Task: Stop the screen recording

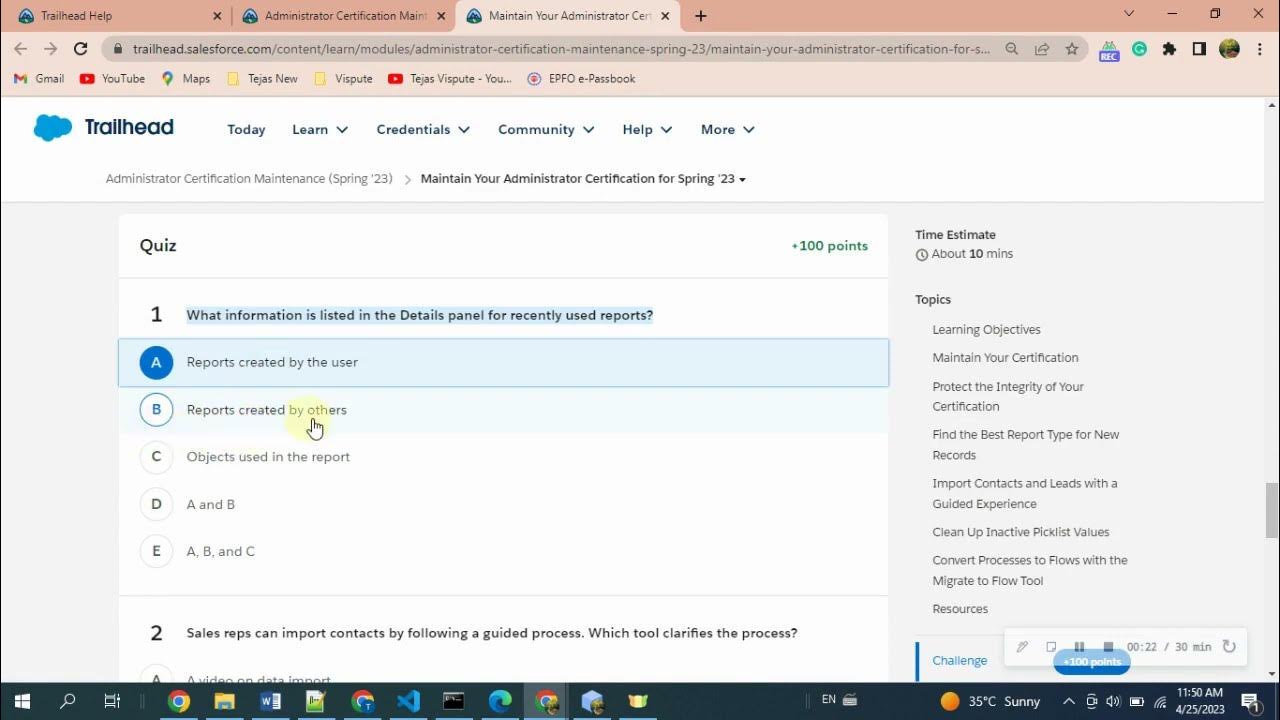Action: 1108,647
